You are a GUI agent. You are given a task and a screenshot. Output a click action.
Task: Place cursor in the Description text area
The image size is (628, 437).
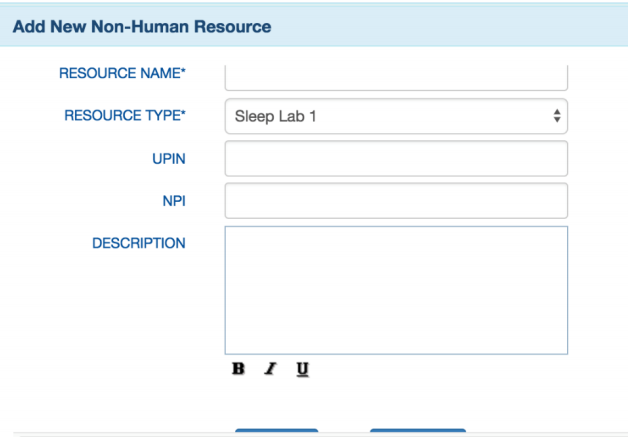396,290
